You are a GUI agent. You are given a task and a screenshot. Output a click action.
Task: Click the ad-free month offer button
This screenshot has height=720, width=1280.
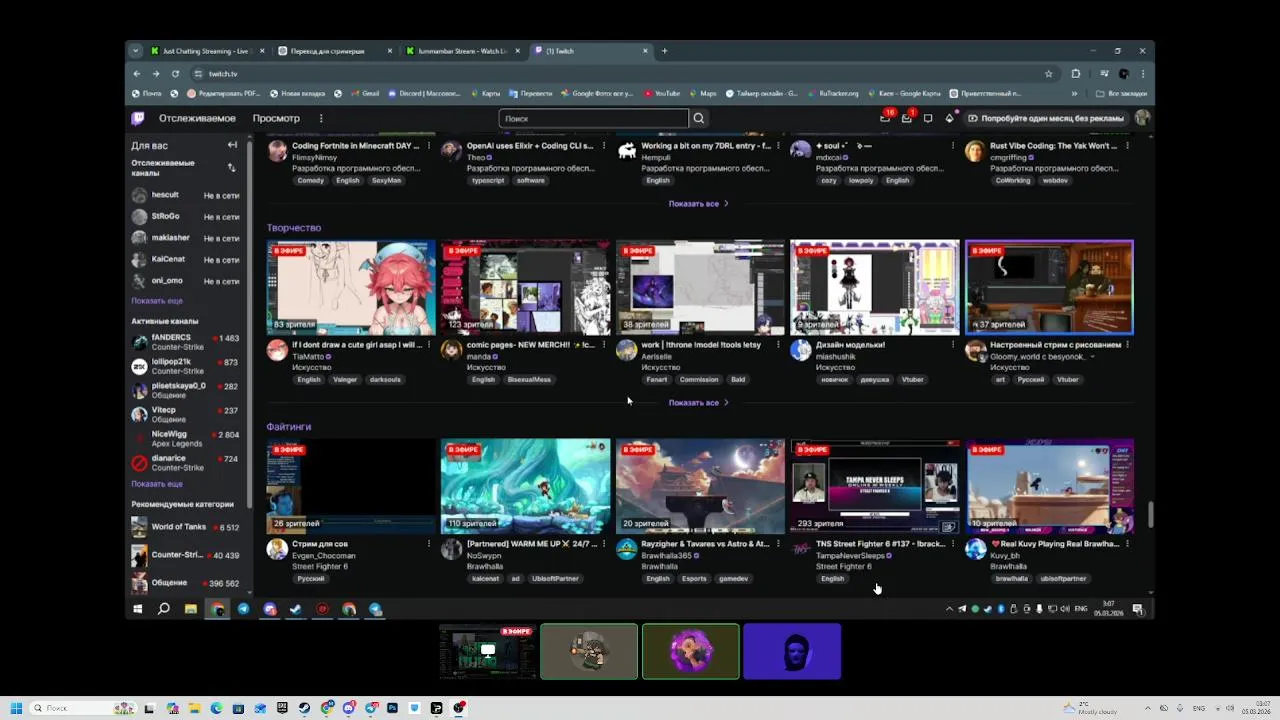1046,118
